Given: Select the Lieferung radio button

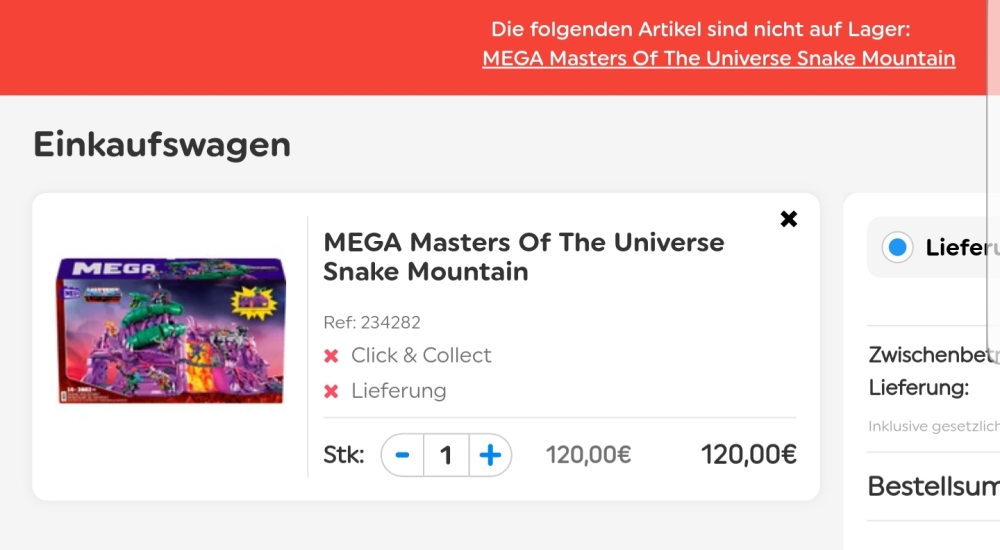Looking at the screenshot, I should 897,247.
